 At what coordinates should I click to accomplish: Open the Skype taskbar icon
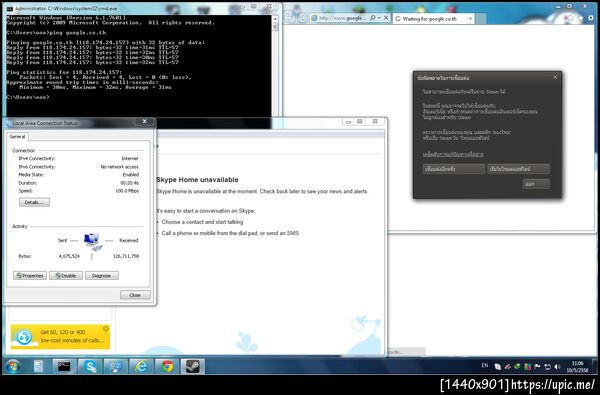point(90,367)
